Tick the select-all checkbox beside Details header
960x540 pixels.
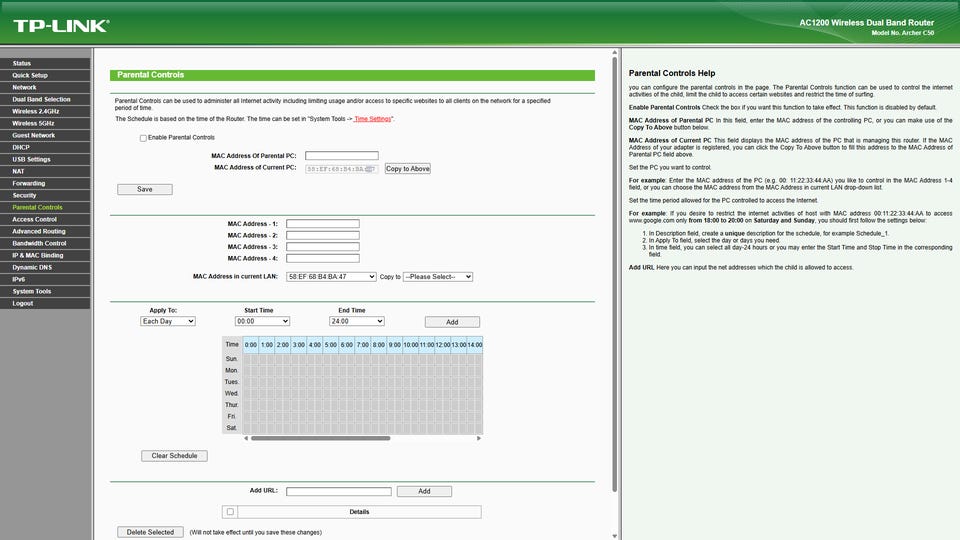pos(230,512)
